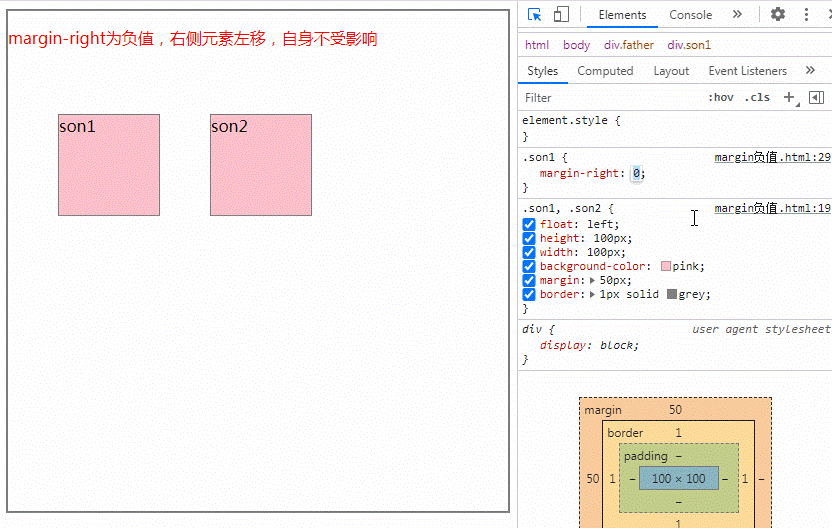832x528 pixels.
Task: Toggle .cls element classes panel
Action: click(x=757, y=97)
